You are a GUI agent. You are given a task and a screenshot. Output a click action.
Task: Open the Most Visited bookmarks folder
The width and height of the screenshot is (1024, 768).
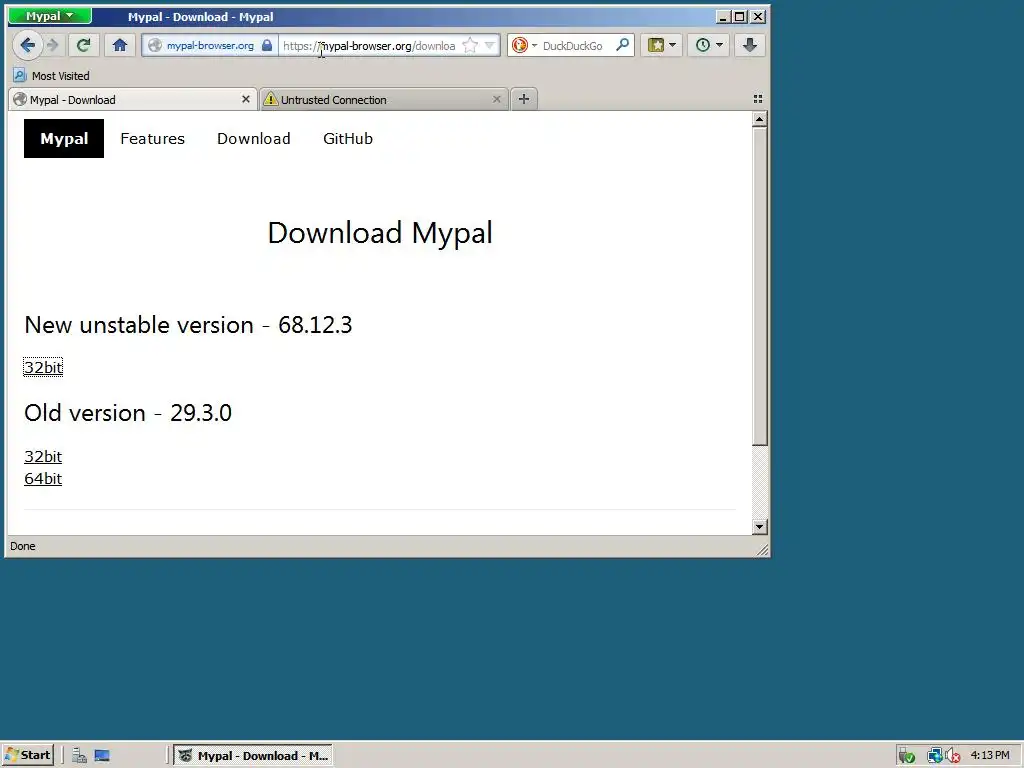52,76
